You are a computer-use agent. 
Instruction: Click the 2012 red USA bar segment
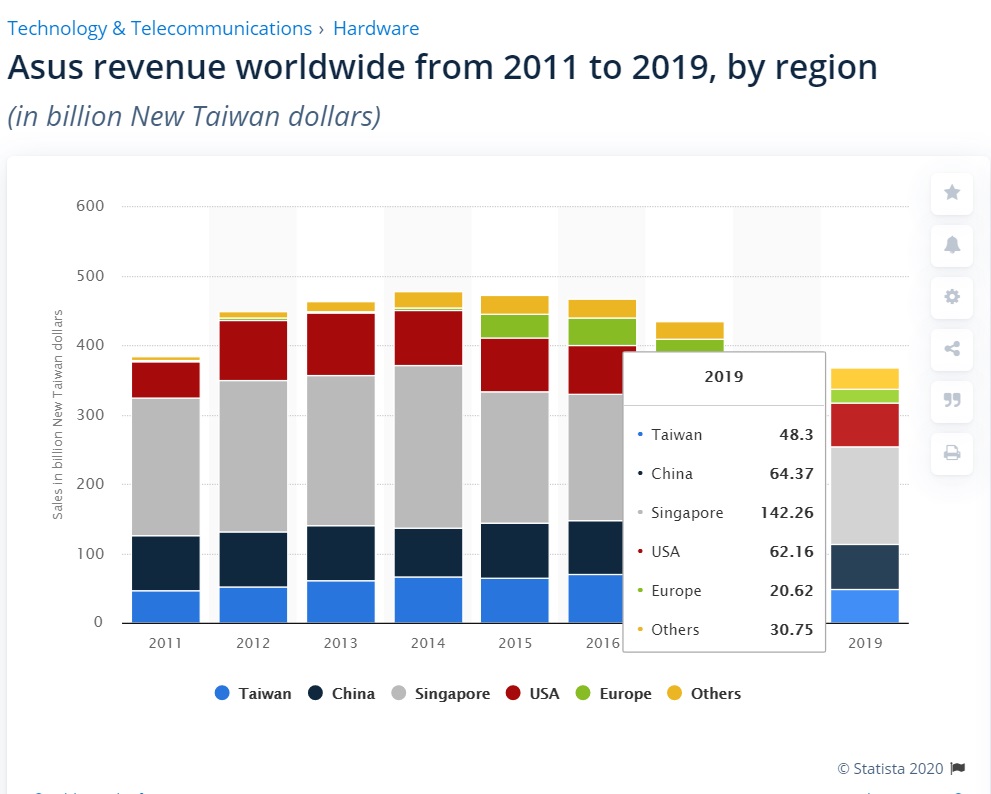(x=253, y=350)
